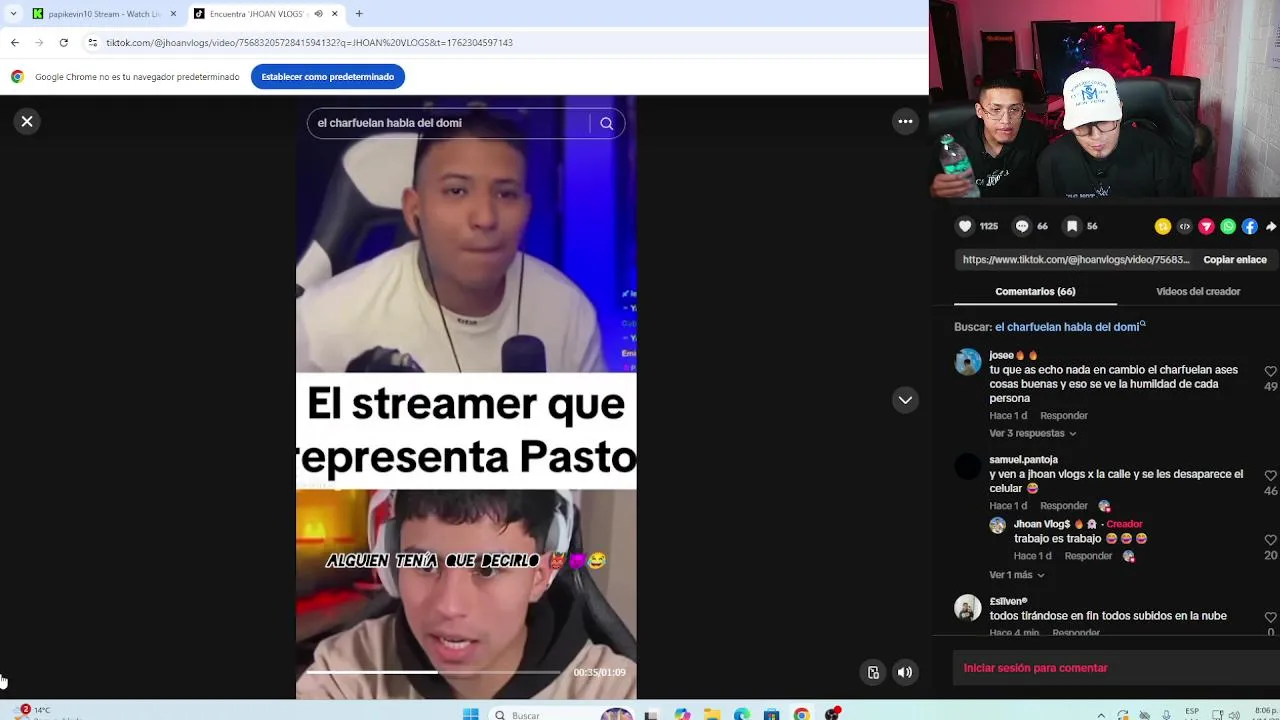Click the embed code icon

coord(1185,227)
